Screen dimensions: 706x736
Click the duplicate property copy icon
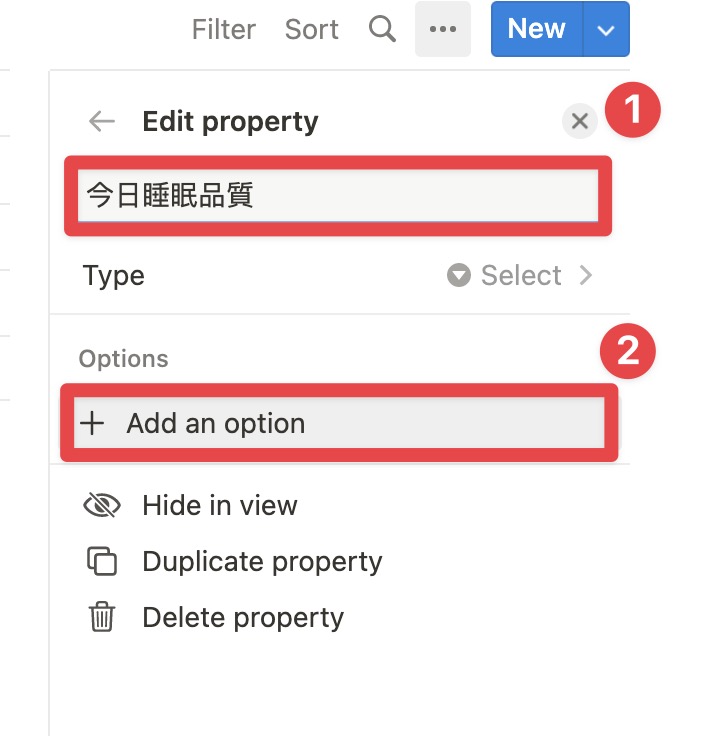102,561
